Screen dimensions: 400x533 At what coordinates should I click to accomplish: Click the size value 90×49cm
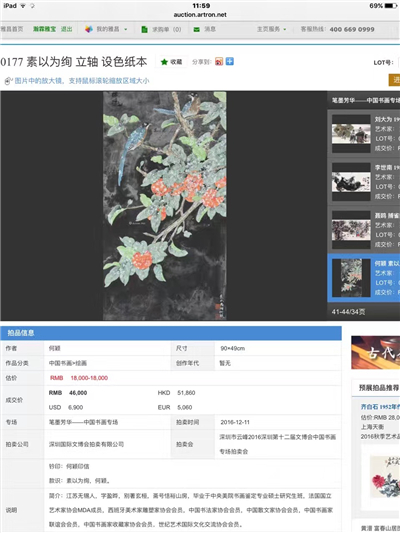(x=232, y=348)
